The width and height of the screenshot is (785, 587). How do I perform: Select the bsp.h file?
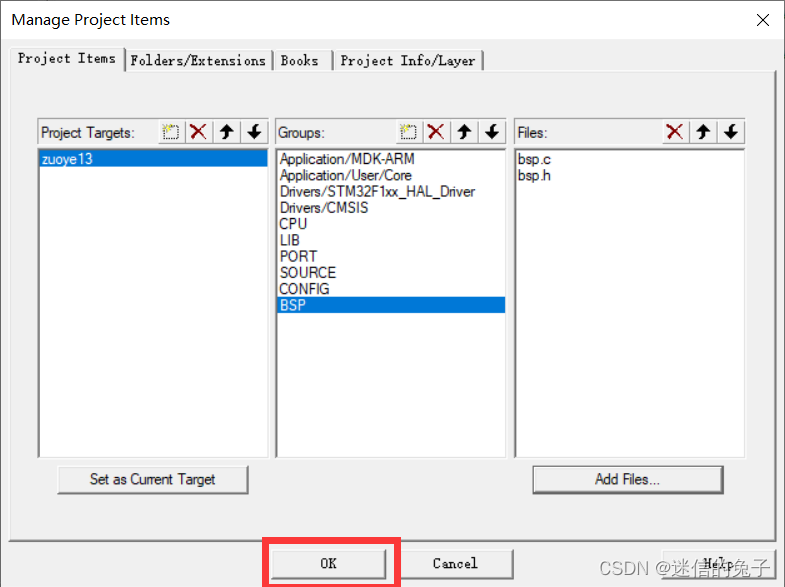[x=629, y=175]
